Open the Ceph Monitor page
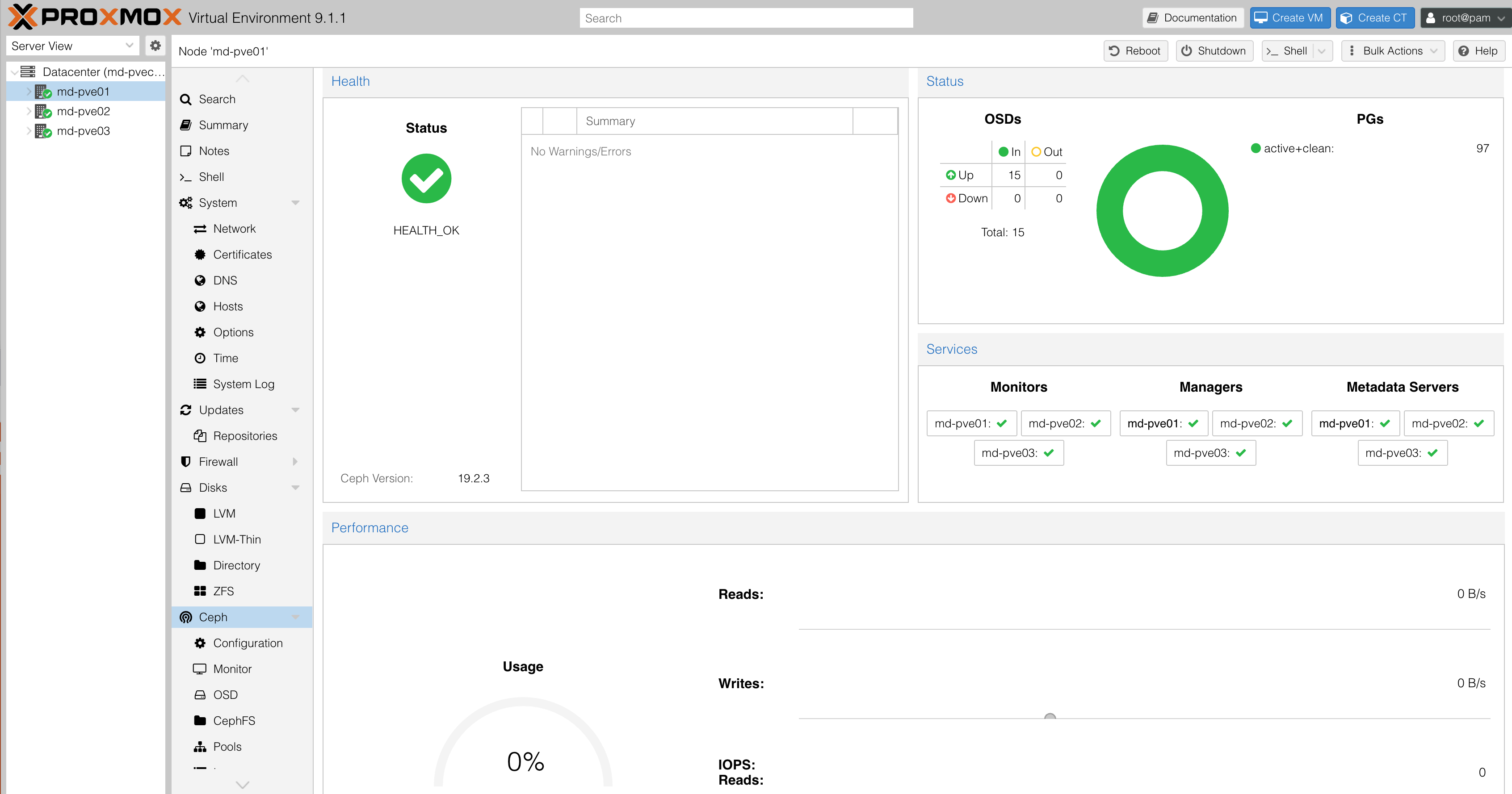Viewport: 1512px width, 794px height. (x=232, y=669)
